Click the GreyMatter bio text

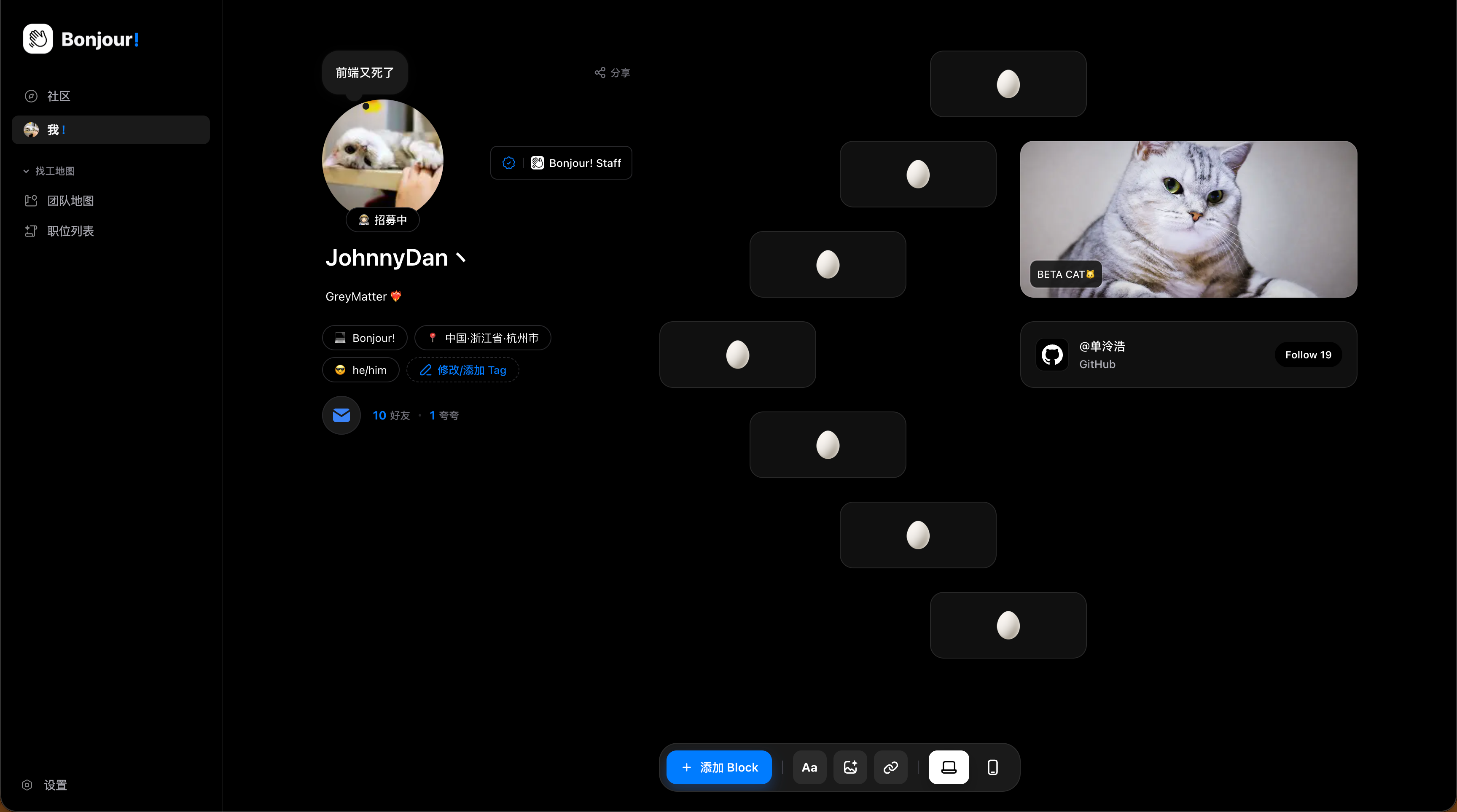[x=363, y=296]
